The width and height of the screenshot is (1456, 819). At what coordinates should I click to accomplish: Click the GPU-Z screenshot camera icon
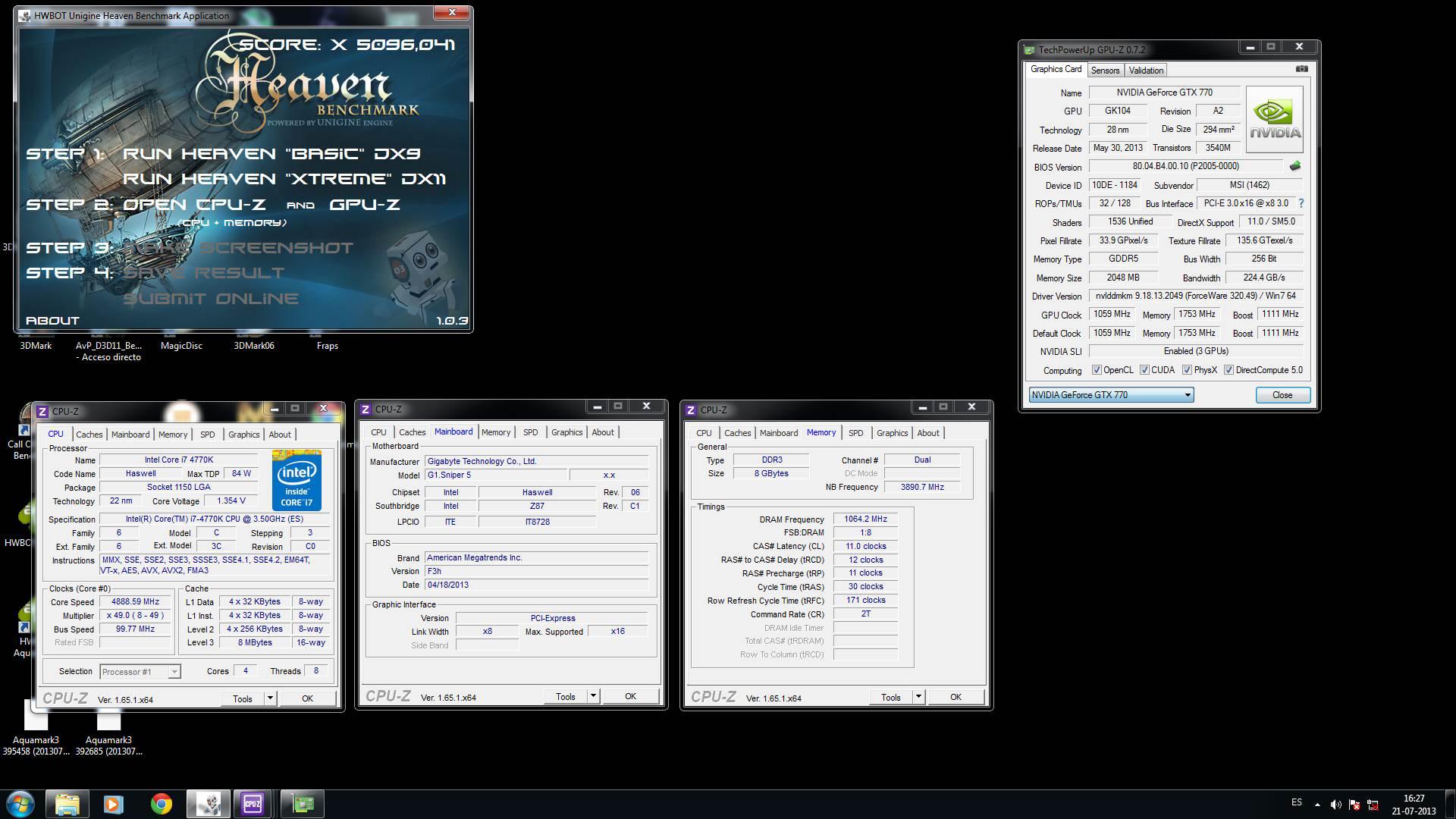(x=1301, y=69)
